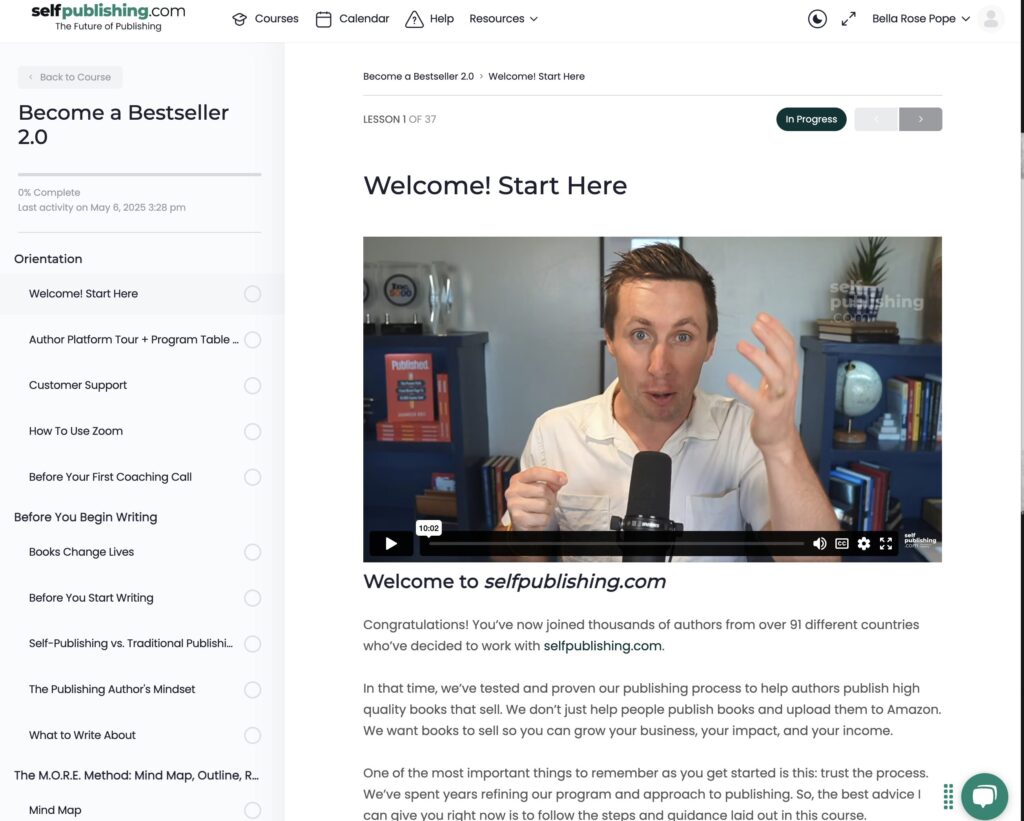Mark Welcome! Start Here lesson circle

pos(253,294)
